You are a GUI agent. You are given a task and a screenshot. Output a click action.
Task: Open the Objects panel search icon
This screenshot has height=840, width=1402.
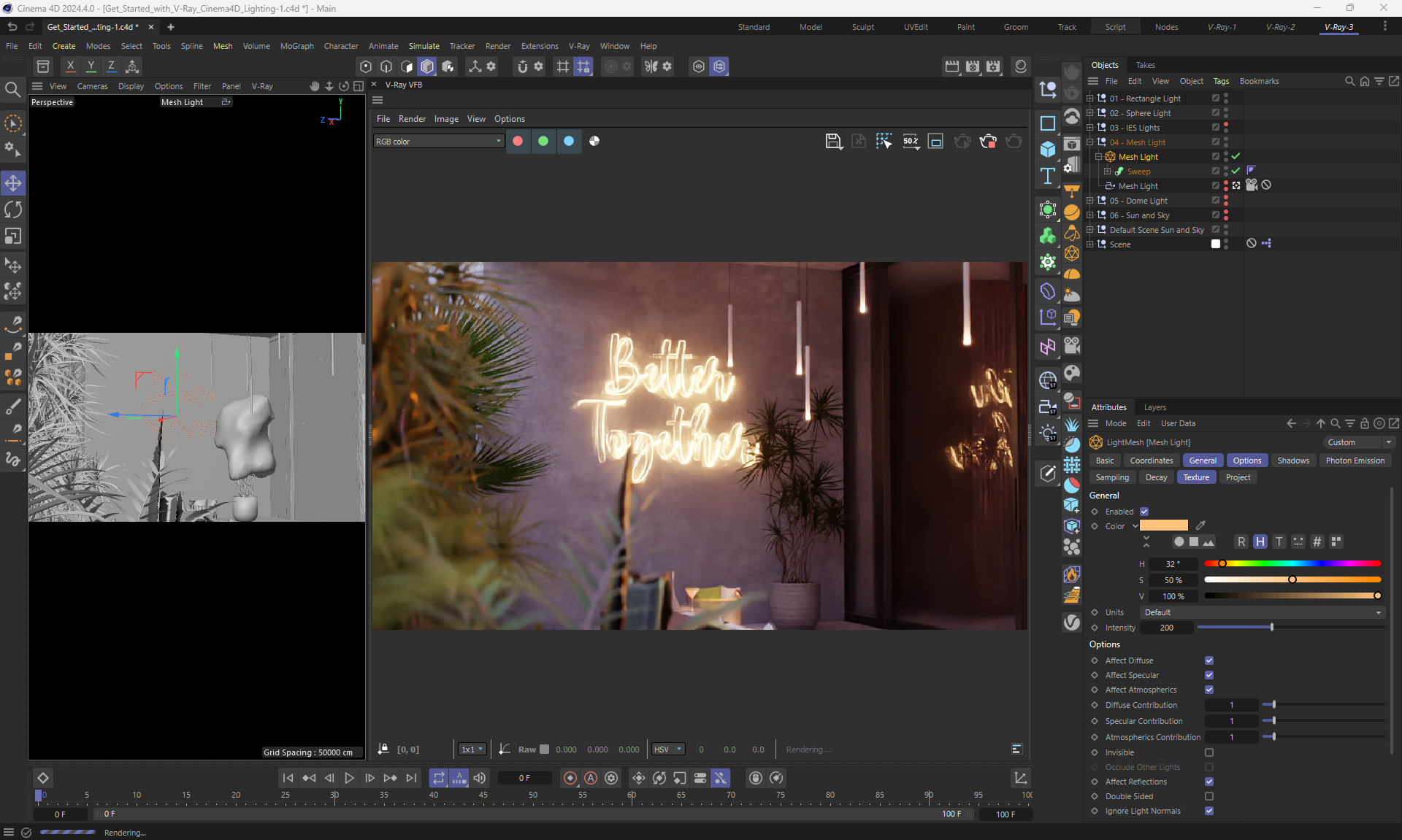tap(1349, 81)
